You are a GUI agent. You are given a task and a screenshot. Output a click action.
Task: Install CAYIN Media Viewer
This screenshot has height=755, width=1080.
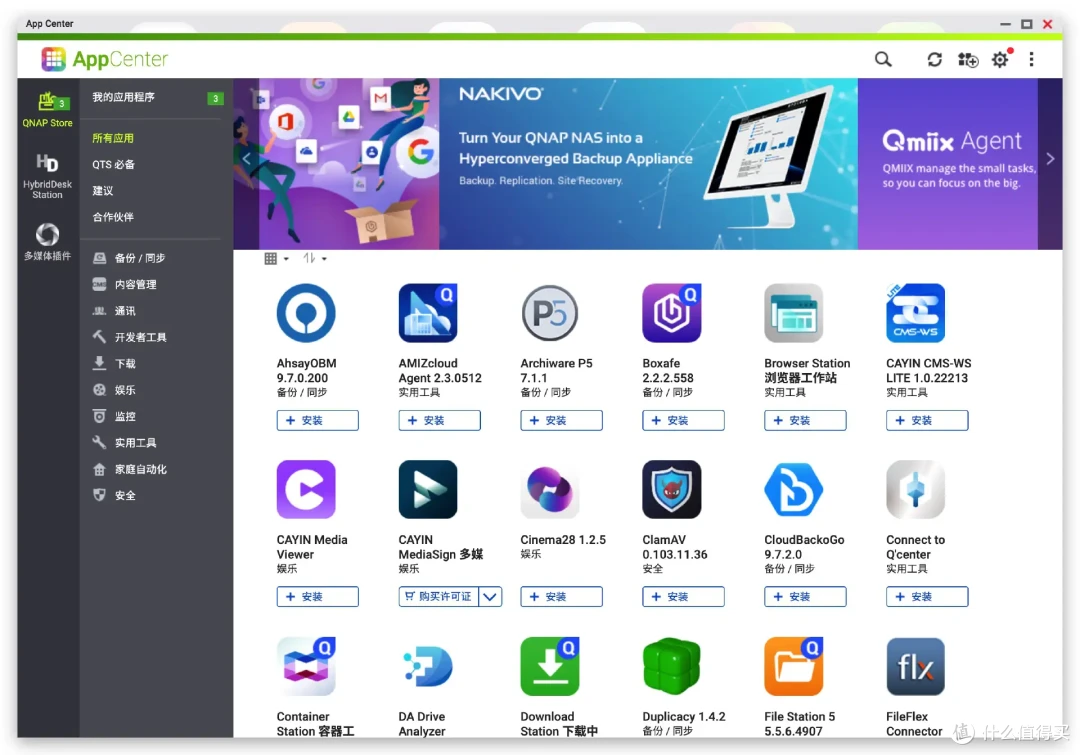tap(318, 597)
